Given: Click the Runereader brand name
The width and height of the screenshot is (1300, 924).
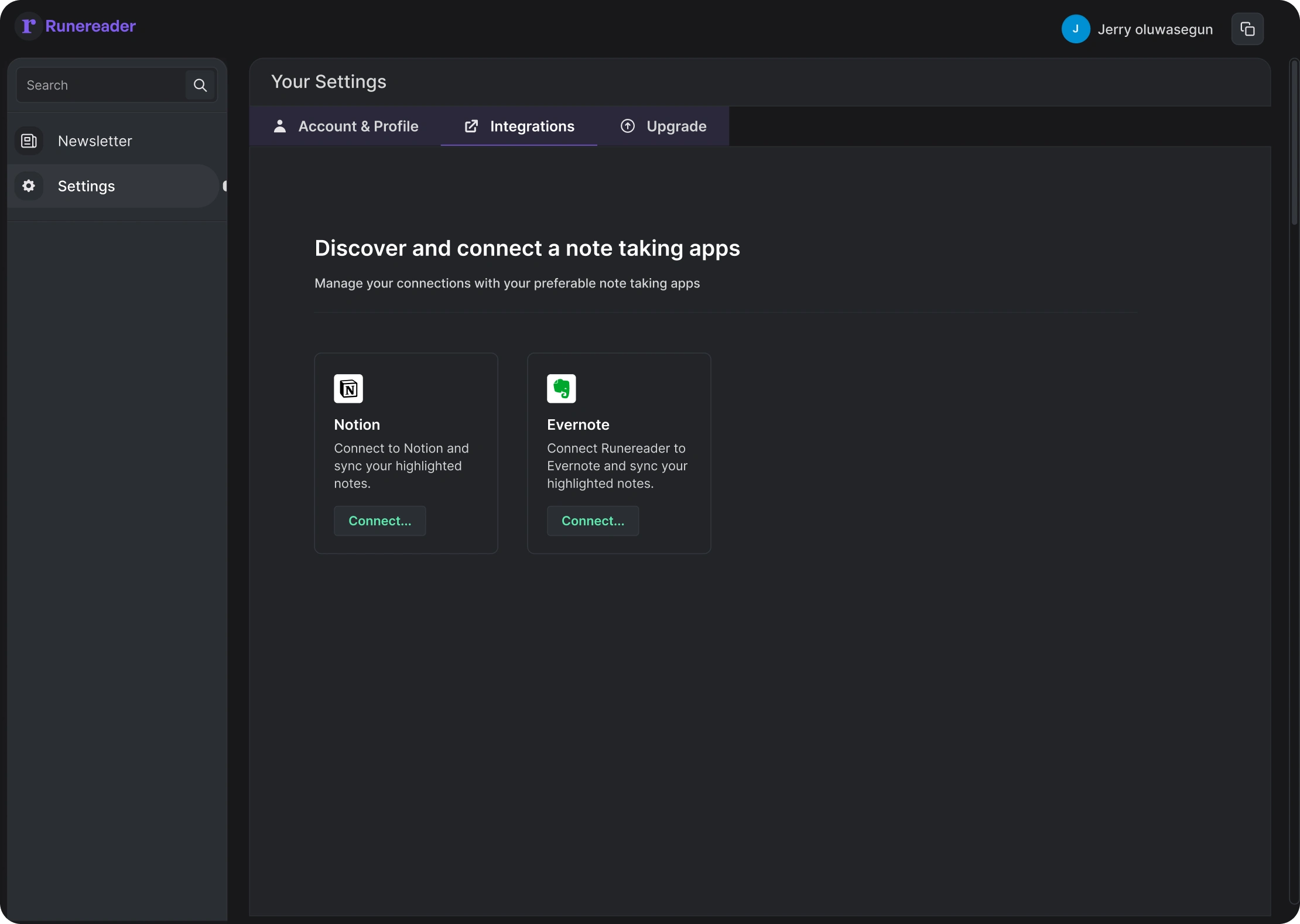Looking at the screenshot, I should 91,26.
